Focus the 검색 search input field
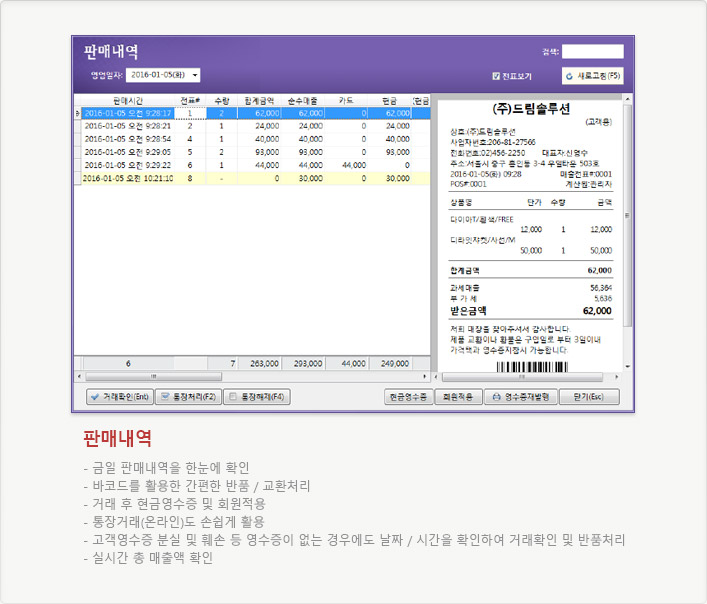The height and width of the screenshot is (604, 707). (592, 51)
